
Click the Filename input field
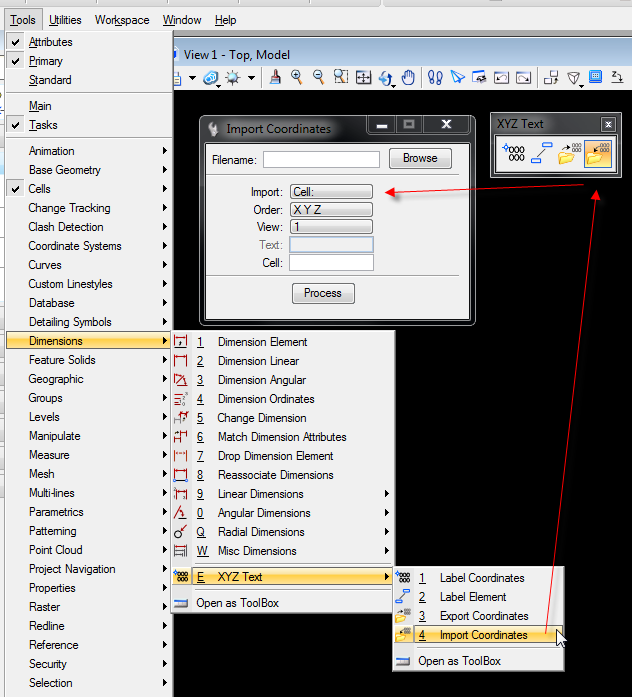pyautogui.click(x=321, y=160)
